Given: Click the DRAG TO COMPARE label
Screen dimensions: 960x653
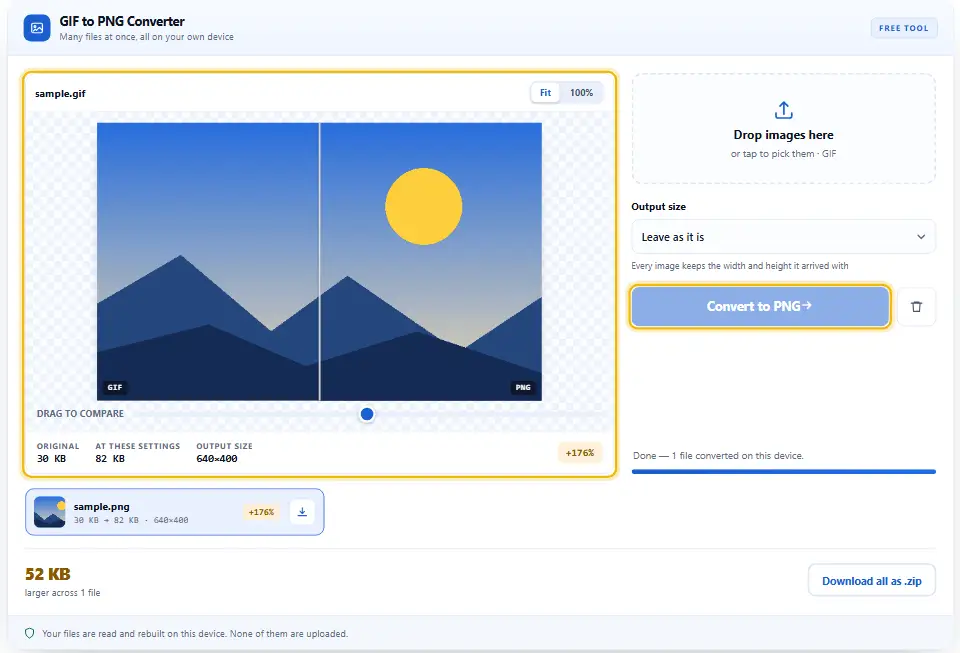Looking at the screenshot, I should (x=80, y=414).
